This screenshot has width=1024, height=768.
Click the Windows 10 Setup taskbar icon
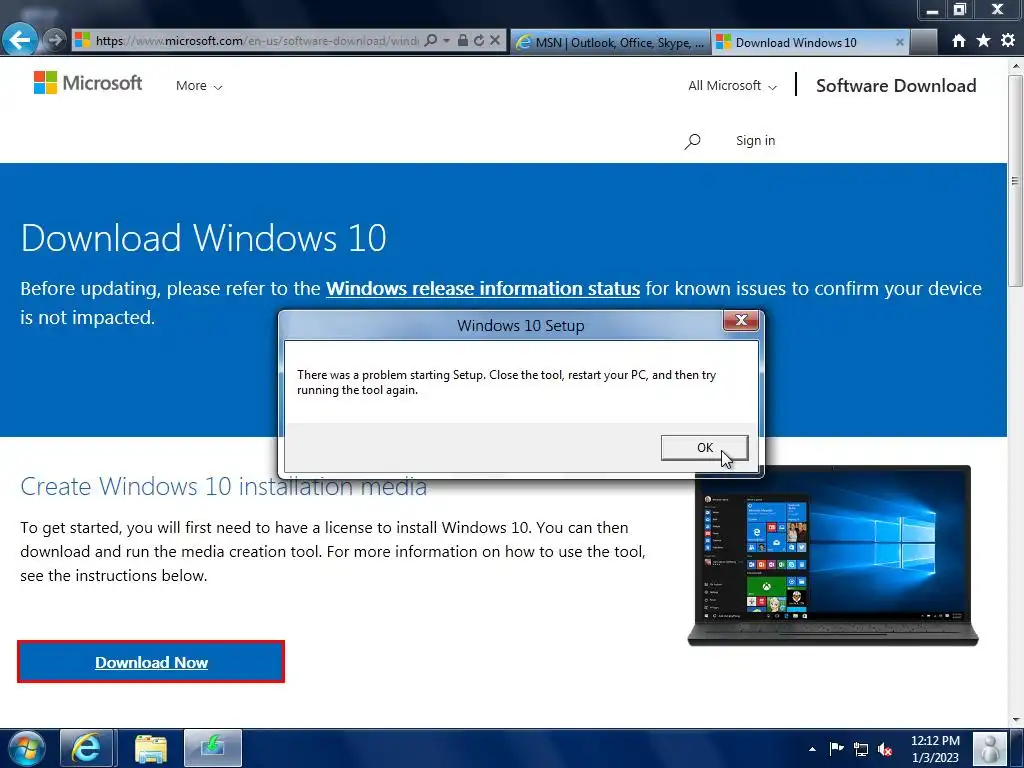coord(213,748)
